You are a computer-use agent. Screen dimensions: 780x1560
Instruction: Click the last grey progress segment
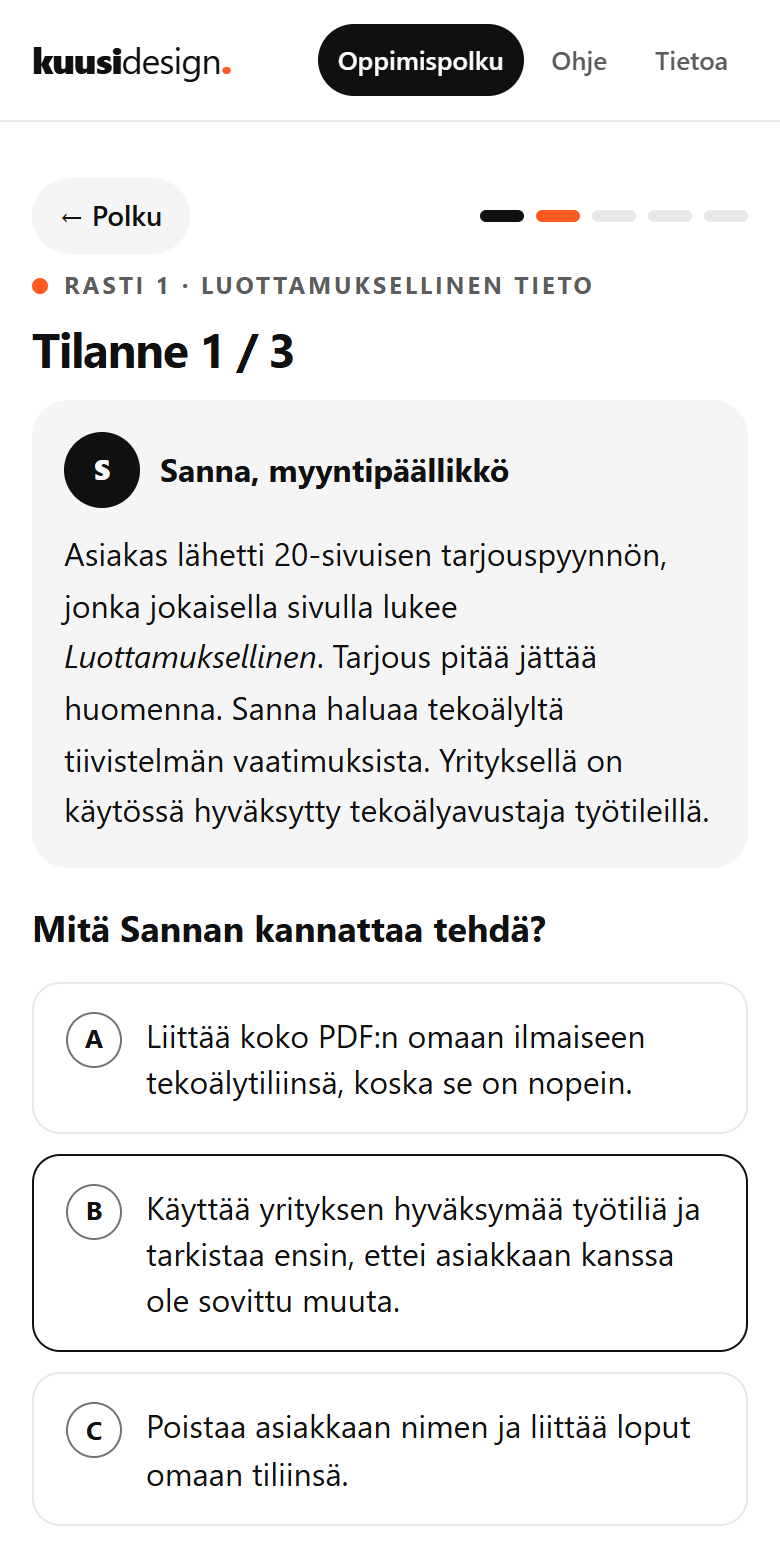(726, 216)
